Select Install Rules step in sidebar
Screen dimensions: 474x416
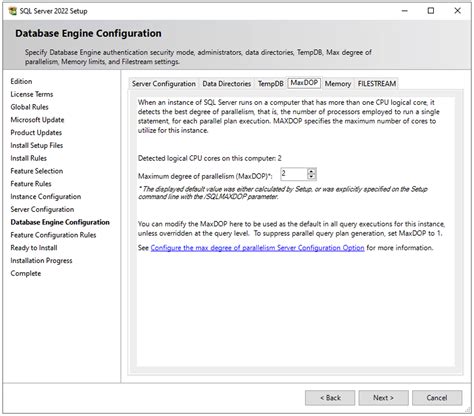point(28,158)
